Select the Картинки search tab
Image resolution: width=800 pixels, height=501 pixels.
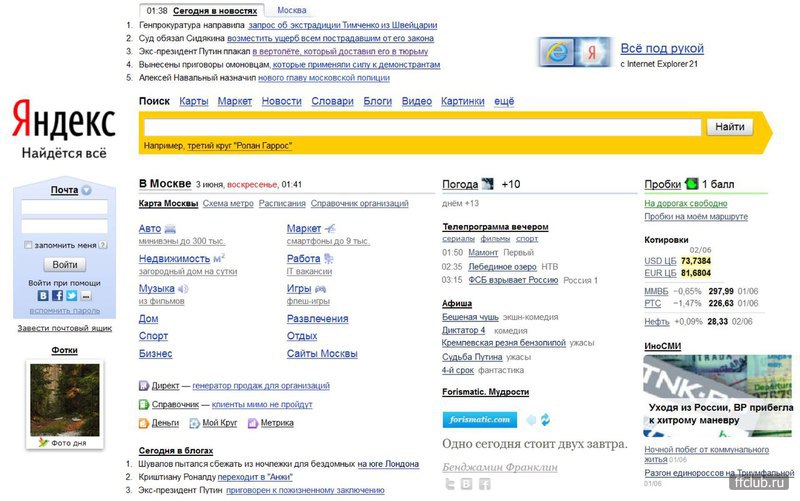463,101
